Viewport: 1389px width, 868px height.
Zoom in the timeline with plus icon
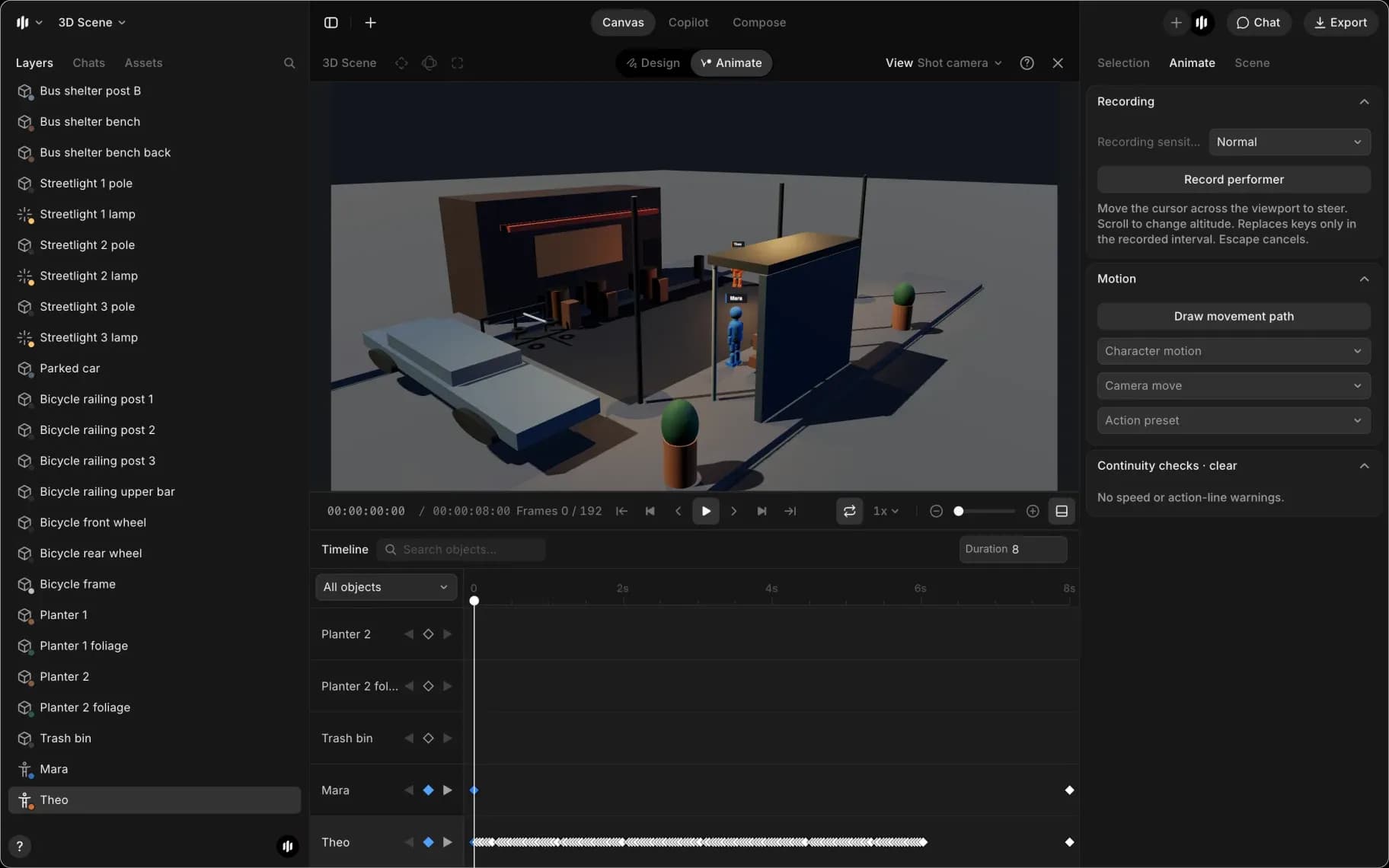(x=1033, y=511)
